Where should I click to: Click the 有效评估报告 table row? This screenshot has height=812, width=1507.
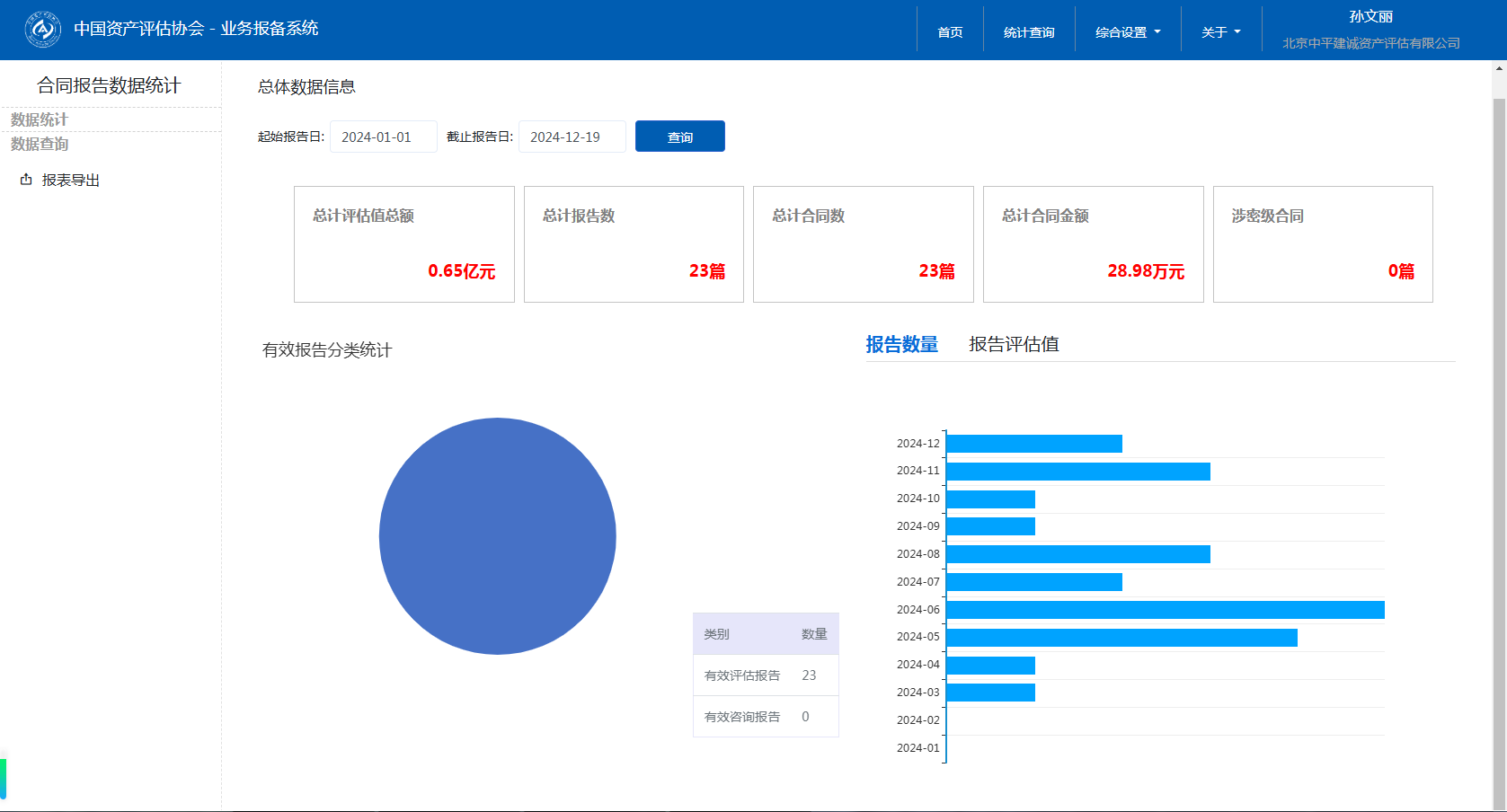[x=765, y=675]
